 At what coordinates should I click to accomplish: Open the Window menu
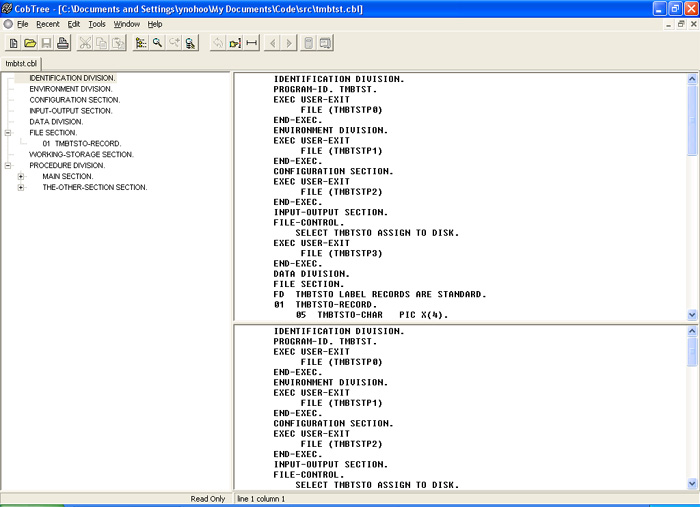[127, 24]
